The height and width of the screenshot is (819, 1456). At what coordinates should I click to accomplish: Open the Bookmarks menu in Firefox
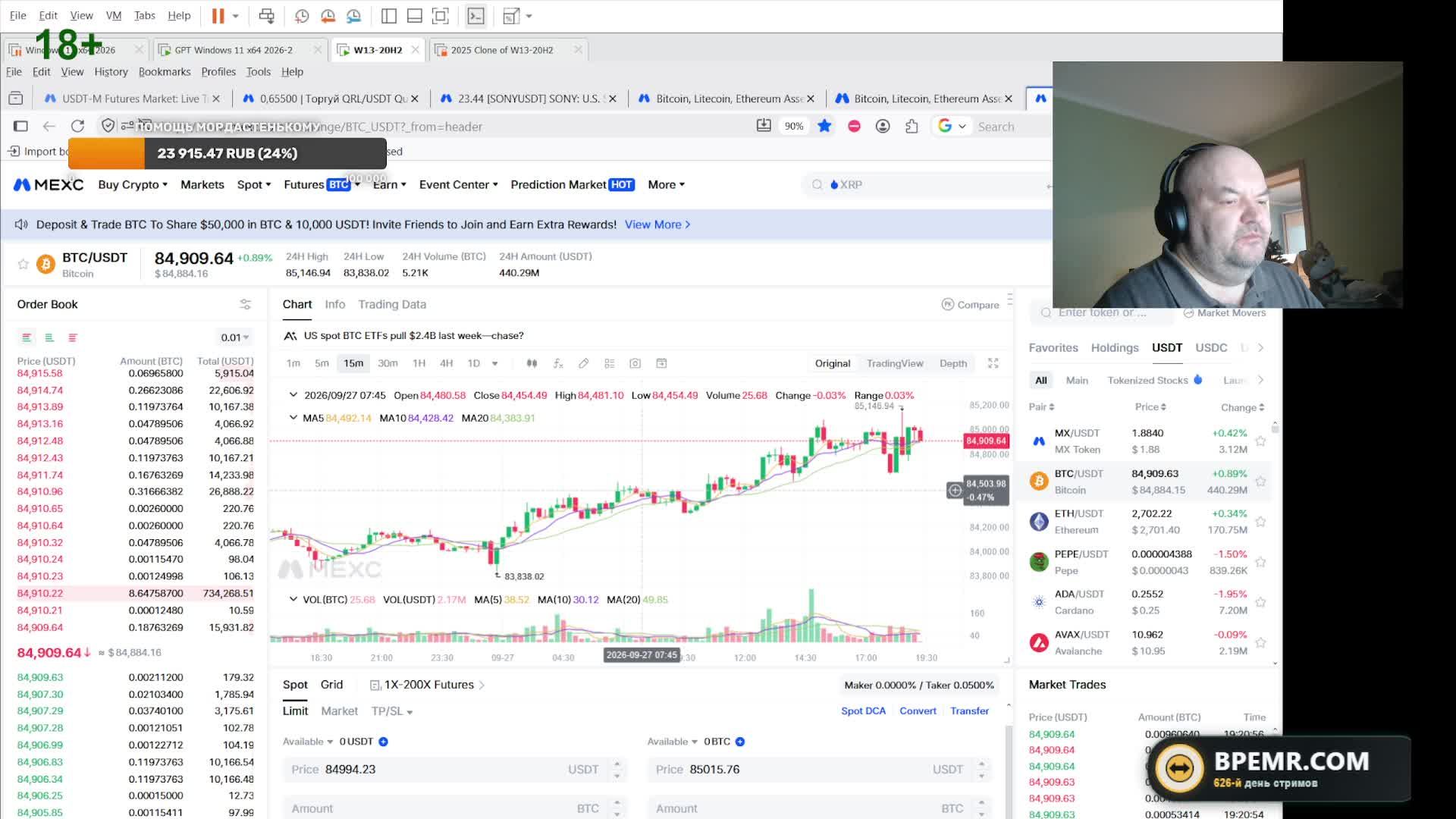tap(165, 71)
